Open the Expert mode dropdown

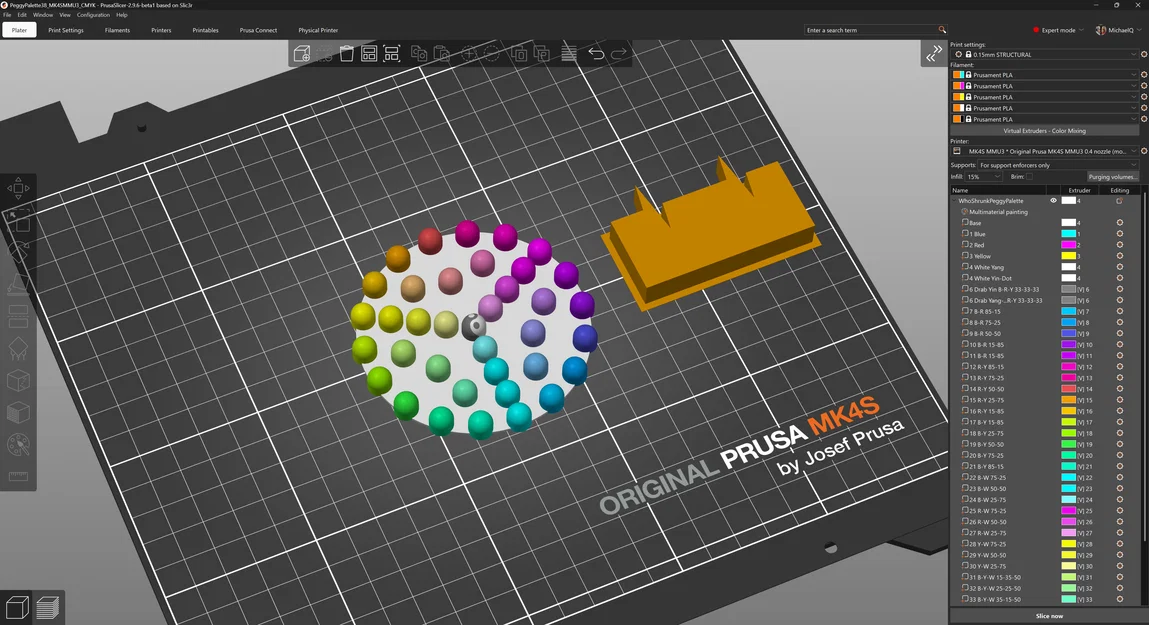click(1057, 30)
